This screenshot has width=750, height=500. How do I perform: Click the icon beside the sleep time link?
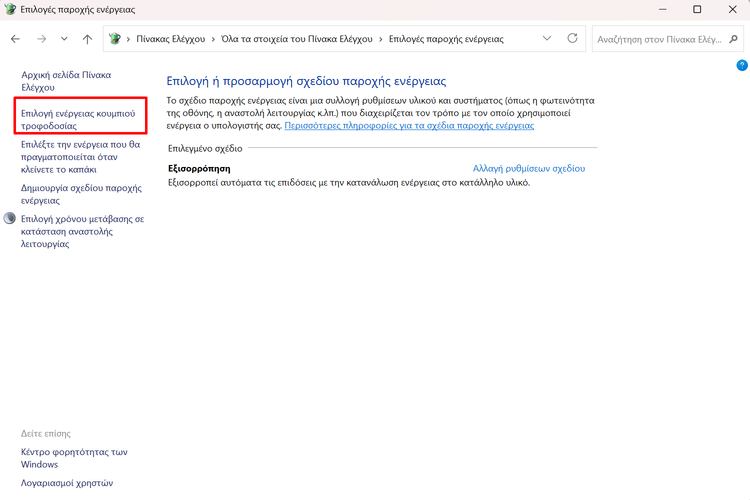coord(11,218)
